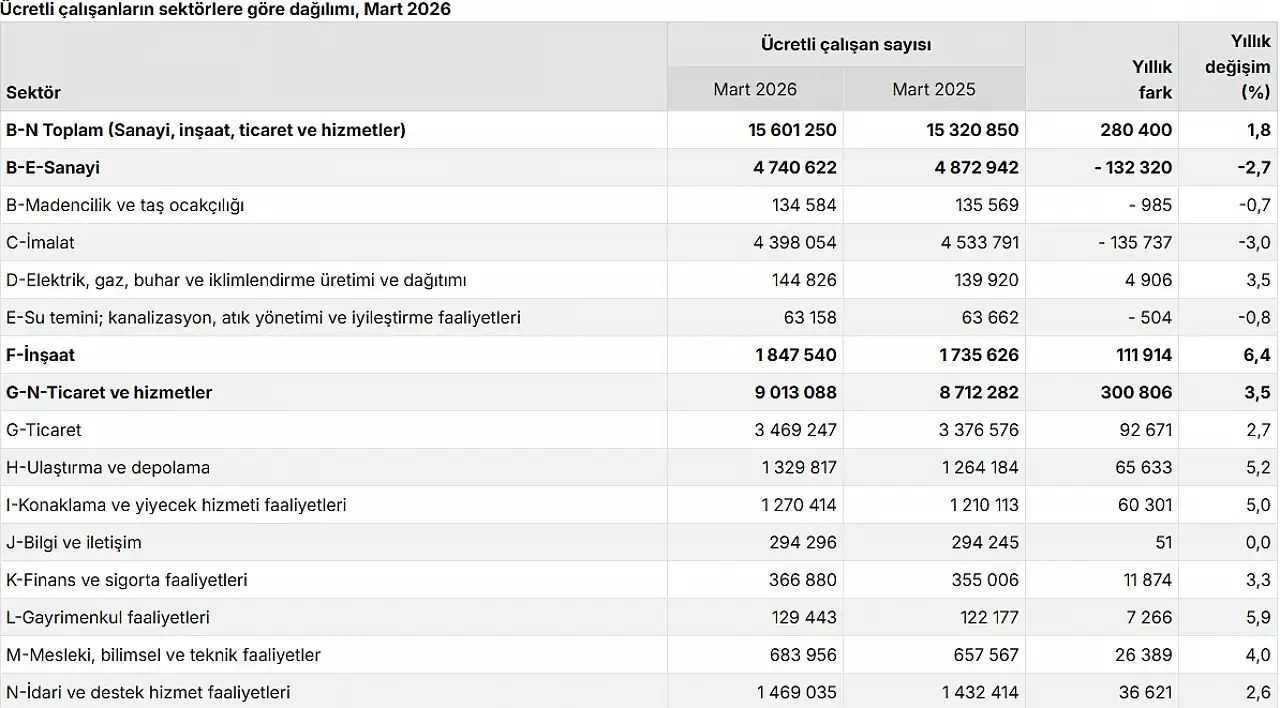
Task: Select the difference - 132 320
Action: click(x=1133, y=168)
